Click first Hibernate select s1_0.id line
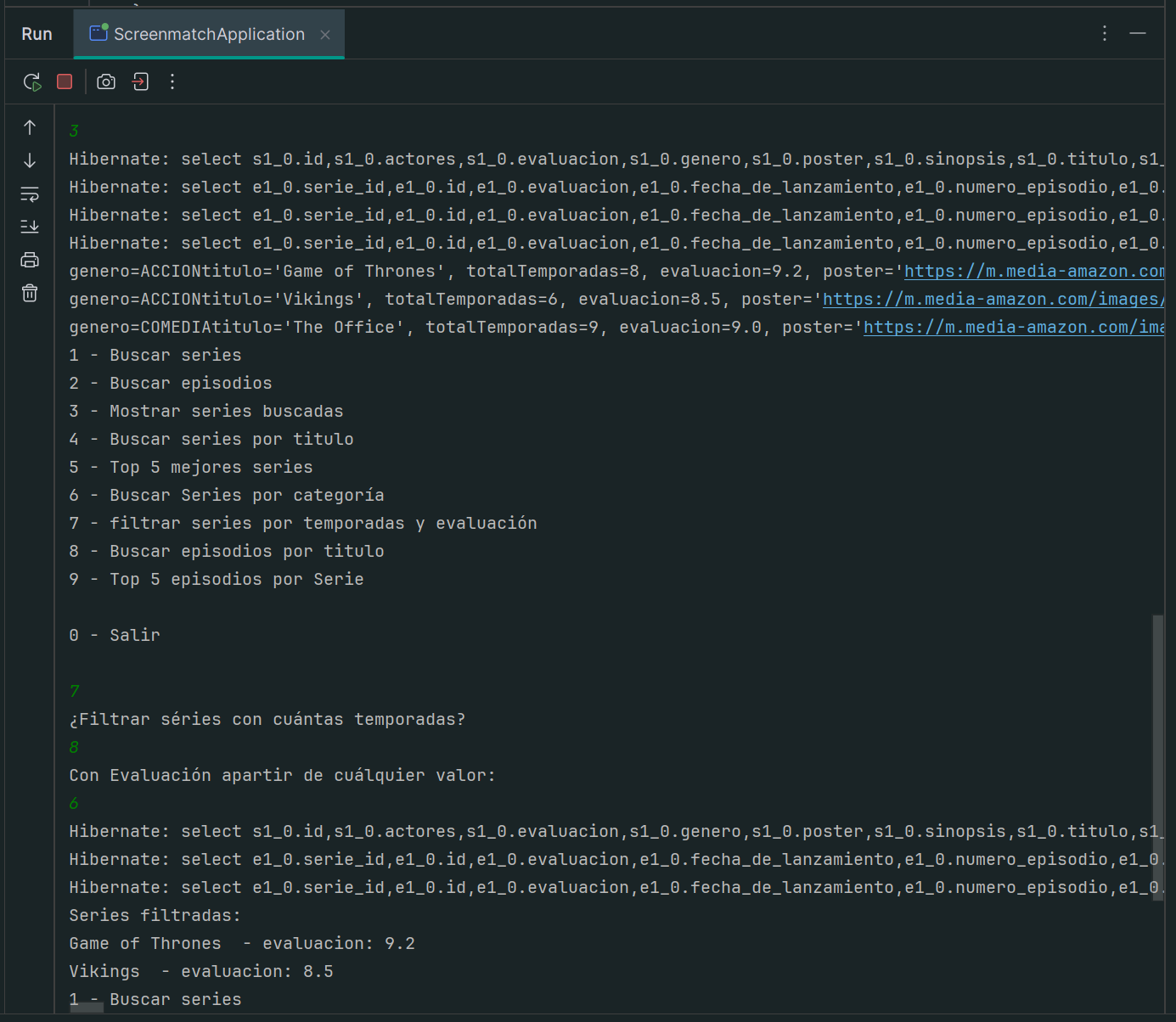The width and height of the screenshot is (1176, 1022). tap(616, 160)
